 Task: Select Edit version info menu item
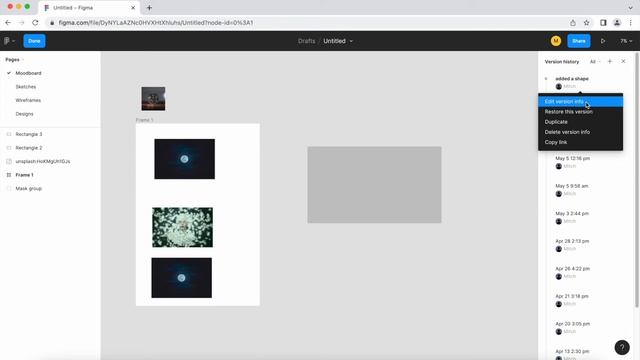[580, 101]
